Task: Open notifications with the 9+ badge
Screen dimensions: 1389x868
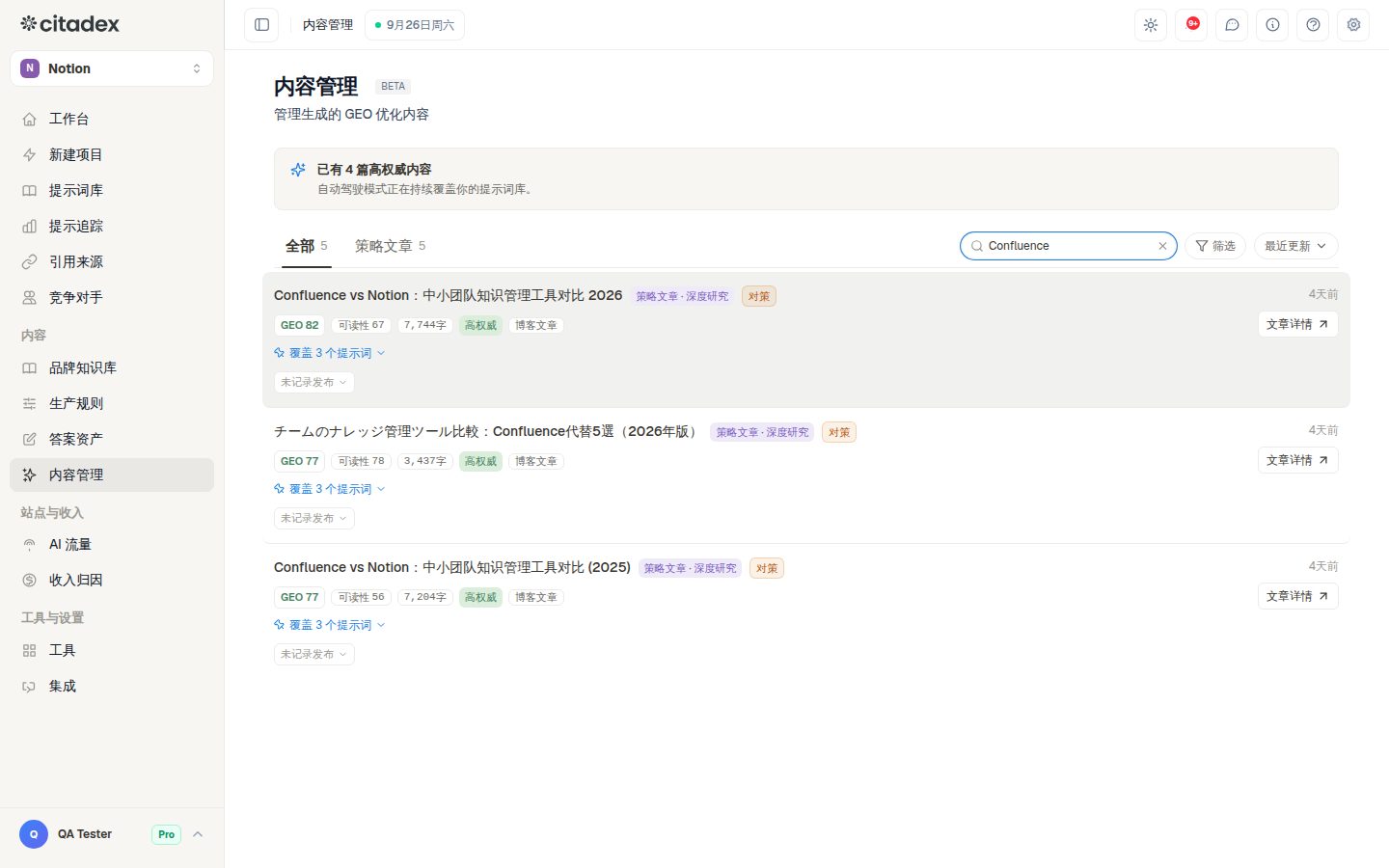Action: tap(1191, 25)
